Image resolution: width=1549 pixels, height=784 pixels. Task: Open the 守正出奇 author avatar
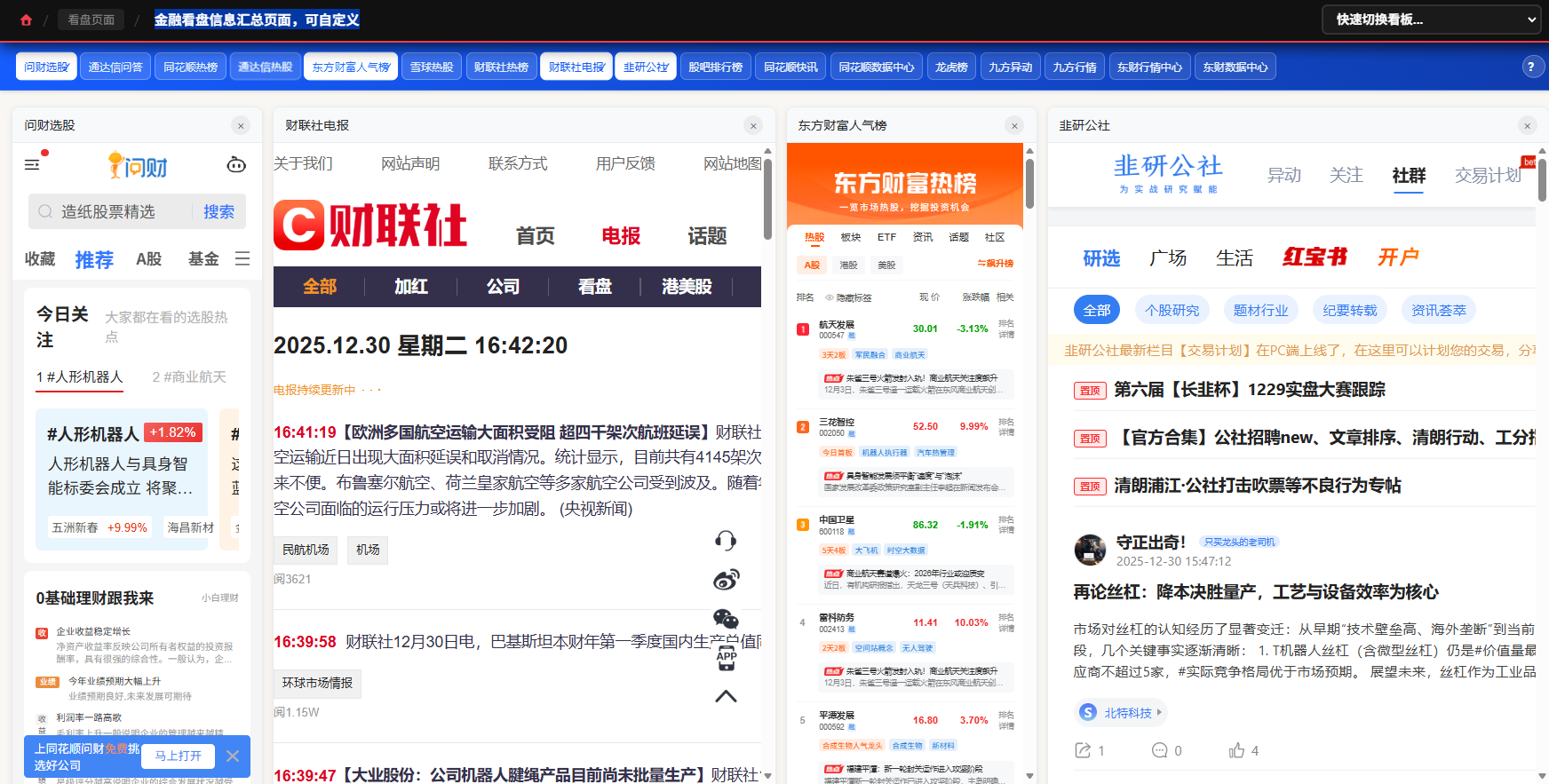point(1090,550)
